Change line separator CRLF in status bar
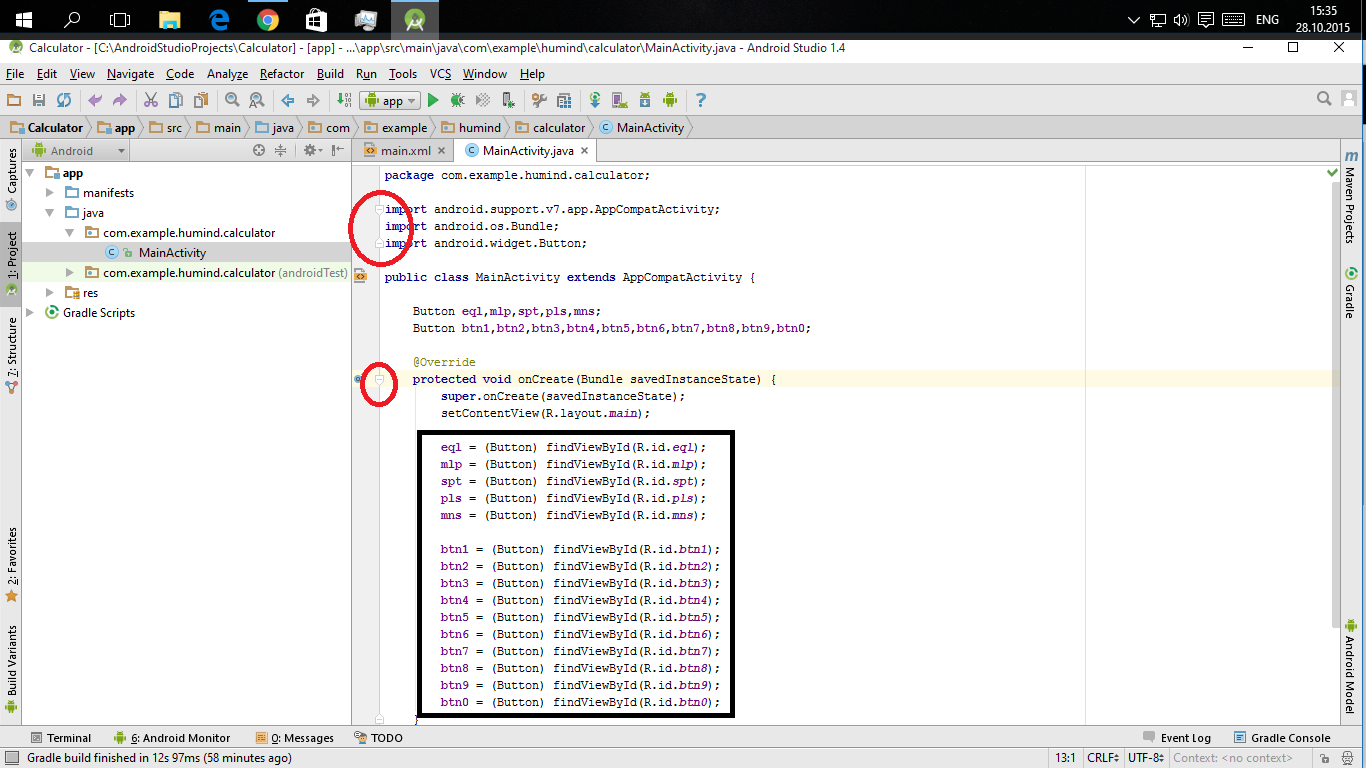The image size is (1366, 768). click(x=1103, y=758)
